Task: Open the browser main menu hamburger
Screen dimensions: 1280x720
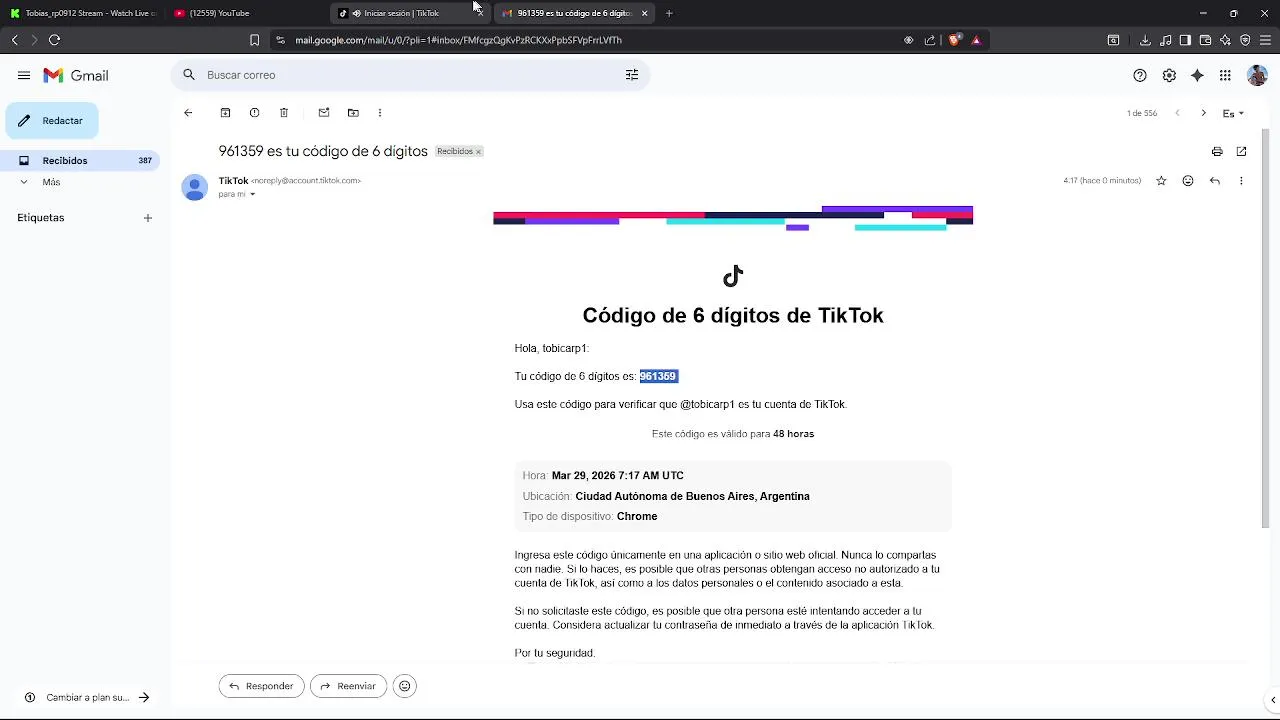Action: (x=1266, y=40)
